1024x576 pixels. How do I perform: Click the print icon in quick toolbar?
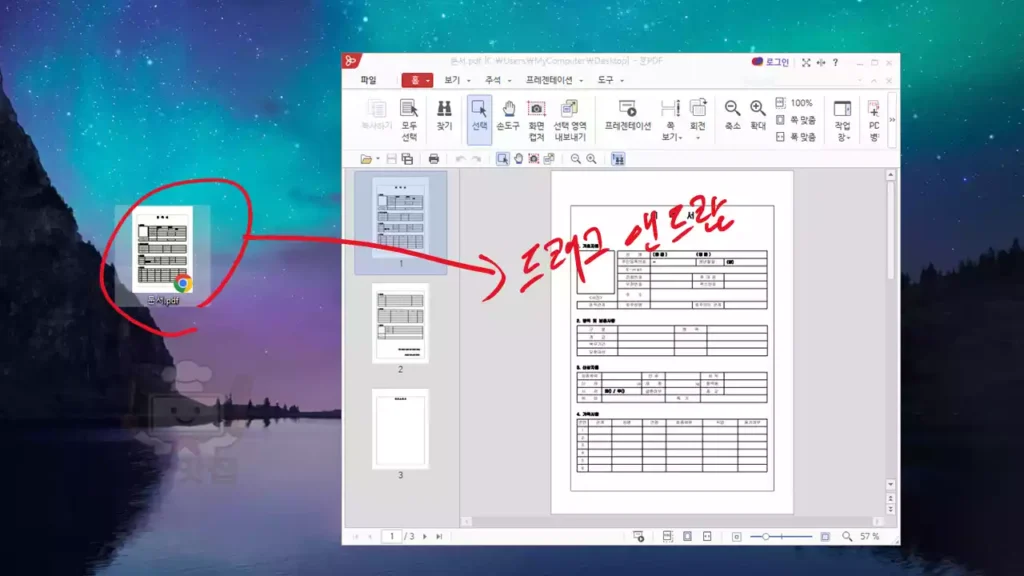tap(434, 159)
